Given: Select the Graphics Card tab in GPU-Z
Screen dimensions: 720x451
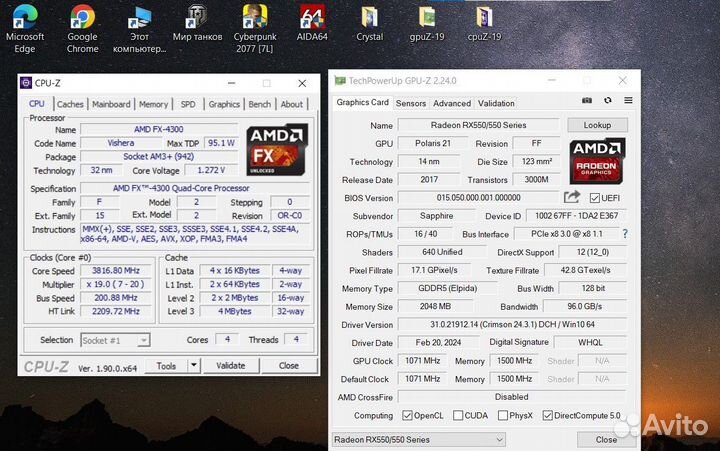Looking at the screenshot, I should point(362,102).
